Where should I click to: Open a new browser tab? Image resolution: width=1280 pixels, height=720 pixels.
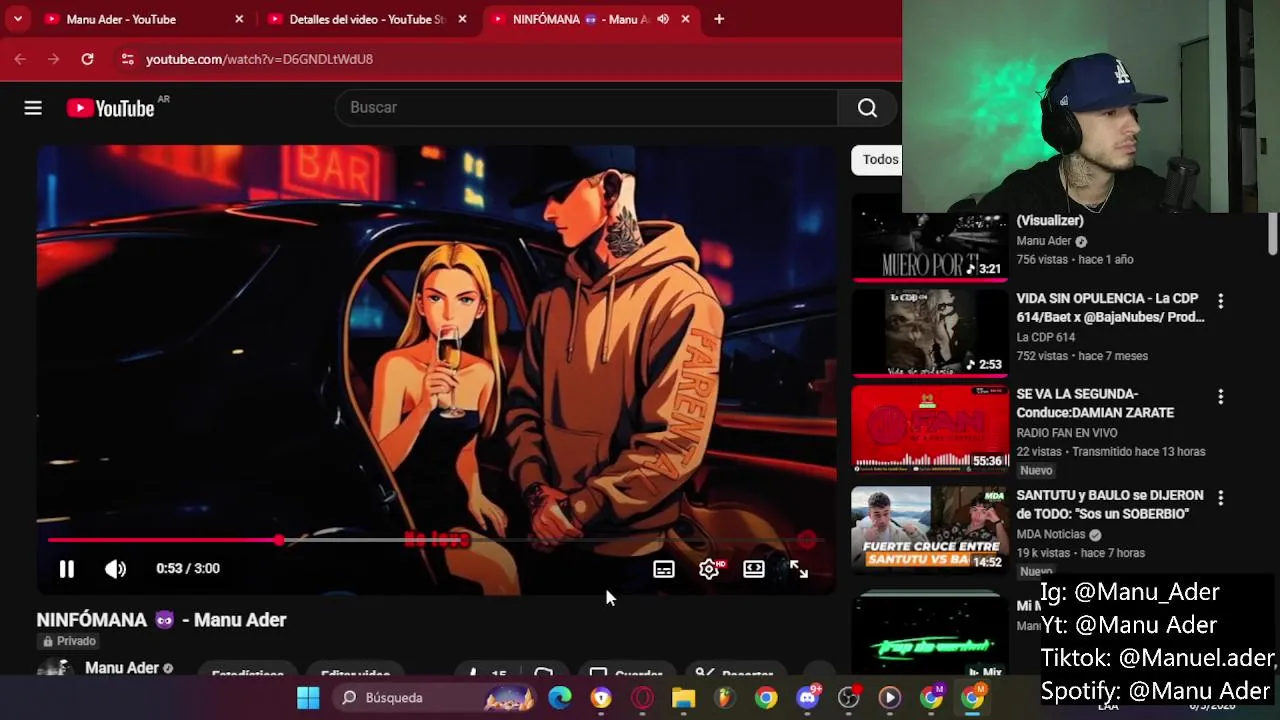(719, 19)
